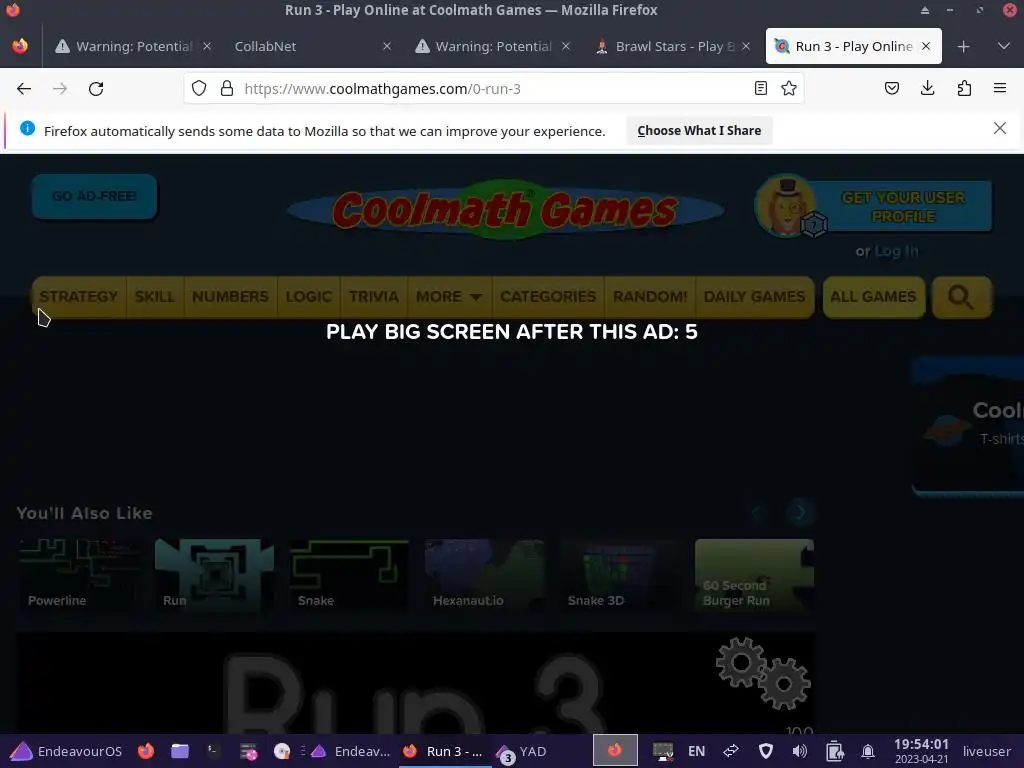This screenshot has width=1024, height=768.
Task: Open the Snake 3D game thumbnail
Action: click(619, 575)
